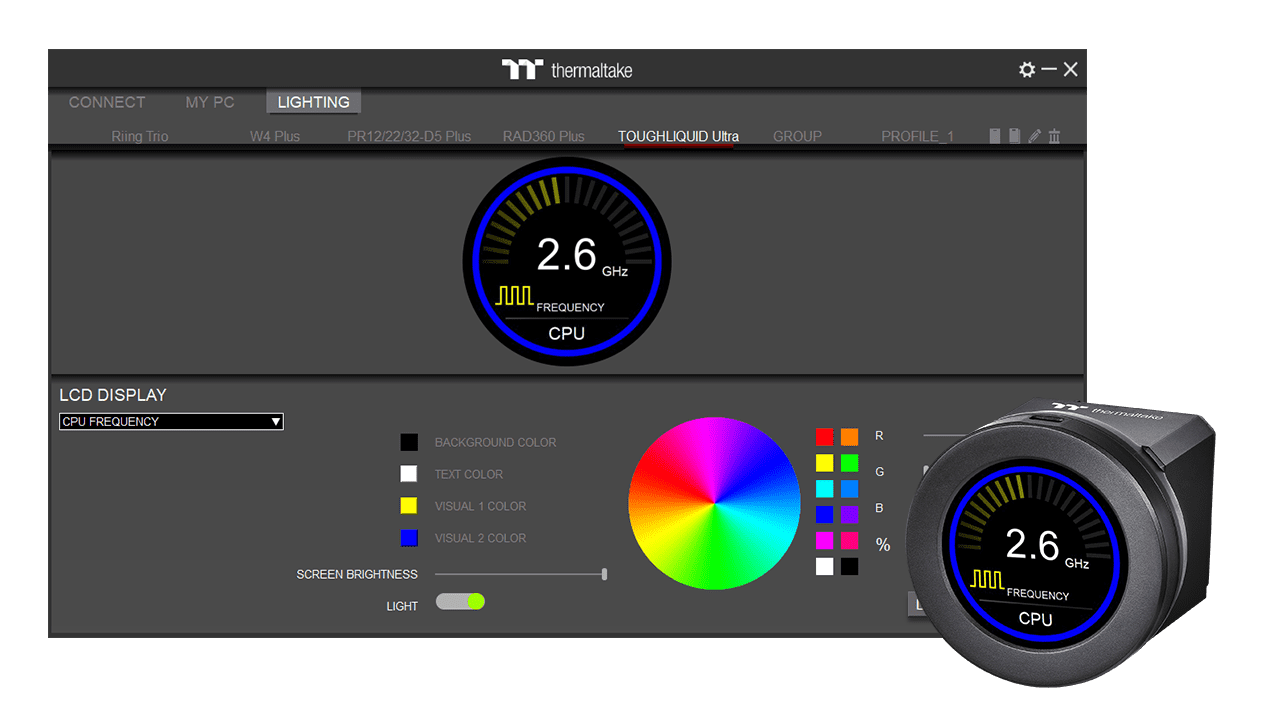This screenshot has width=1280, height=720.
Task: Pick the orange preset color swatch
Action: click(849, 436)
